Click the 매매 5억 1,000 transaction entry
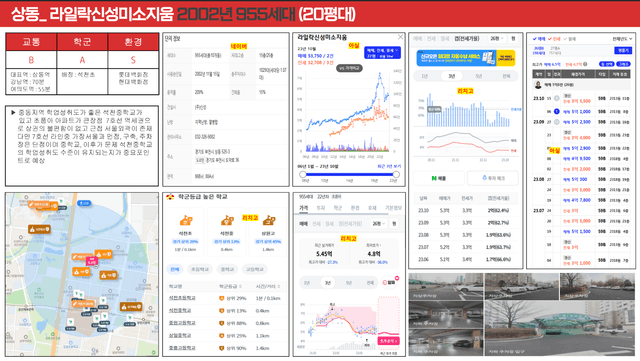The height and width of the screenshot is (361, 640). 577,111
